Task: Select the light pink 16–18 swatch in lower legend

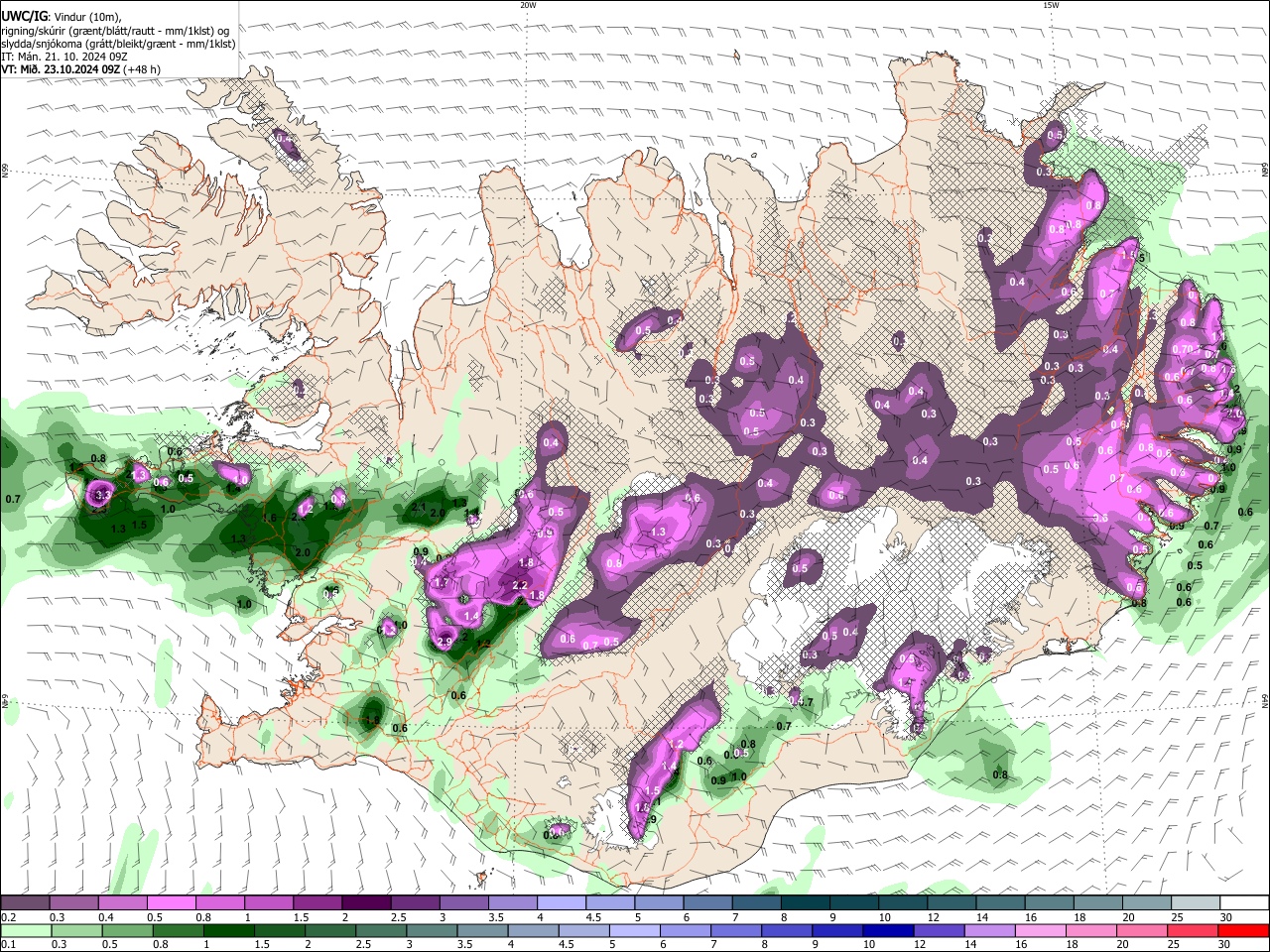Action: (x=1039, y=931)
